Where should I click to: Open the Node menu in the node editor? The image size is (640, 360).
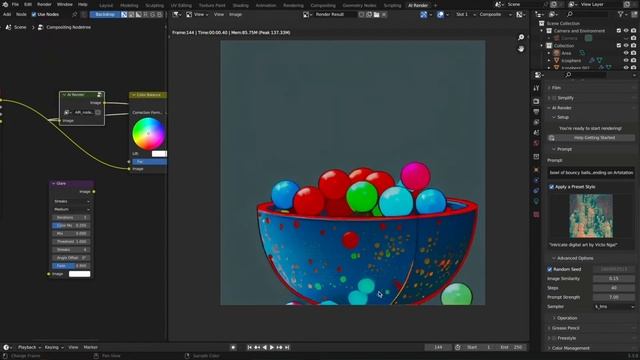point(21,14)
